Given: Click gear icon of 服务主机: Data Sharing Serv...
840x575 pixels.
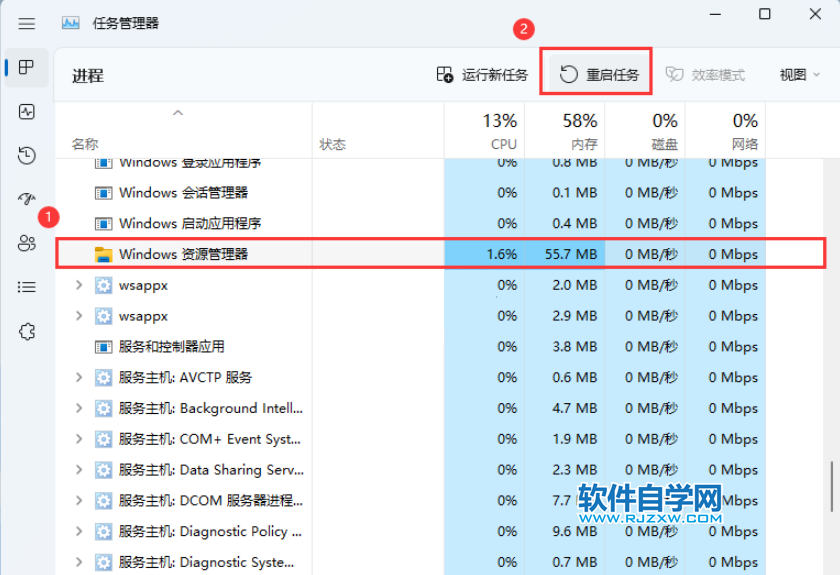Looking at the screenshot, I should 103,470.
